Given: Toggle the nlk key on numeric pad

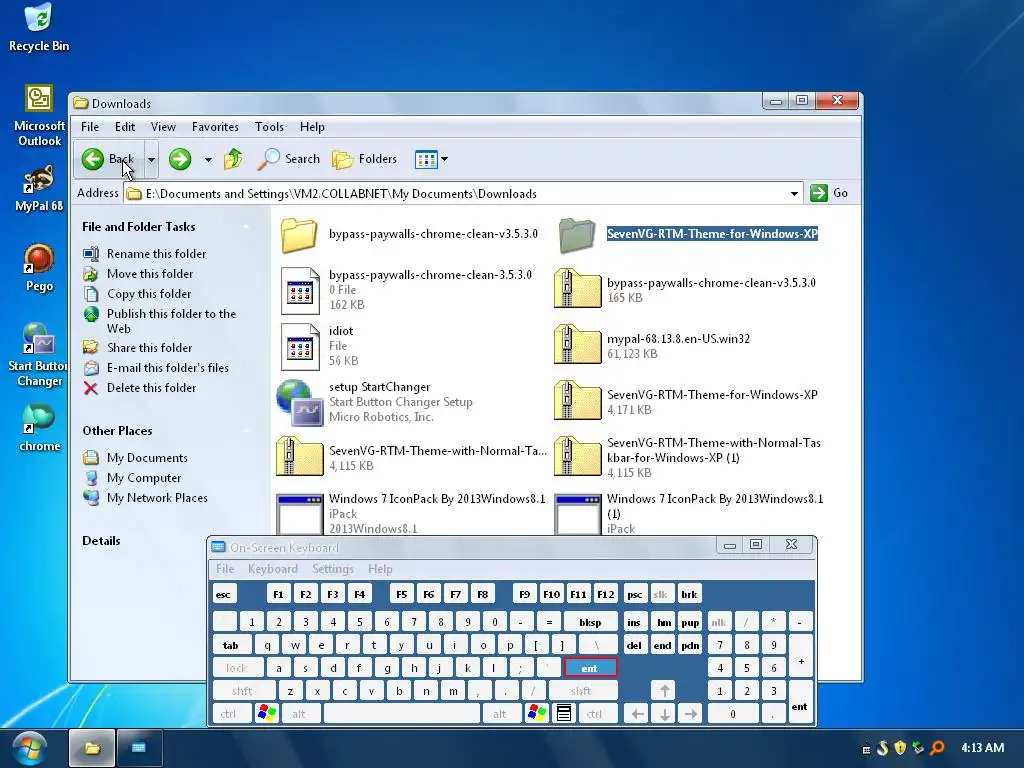Looking at the screenshot, I should coord(718,622).
